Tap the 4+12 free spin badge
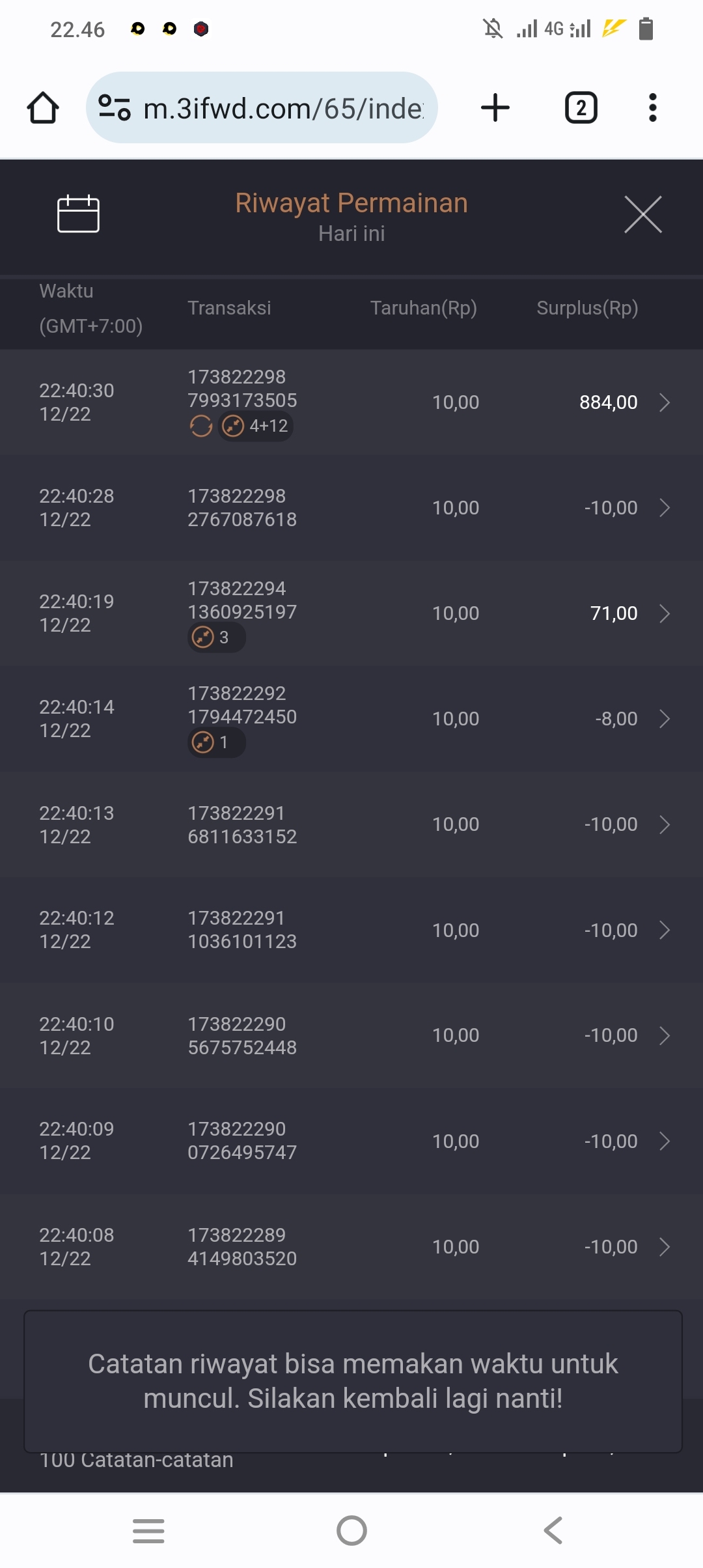The height and width of the screenshot is (1568, 703). pos(255,427)
